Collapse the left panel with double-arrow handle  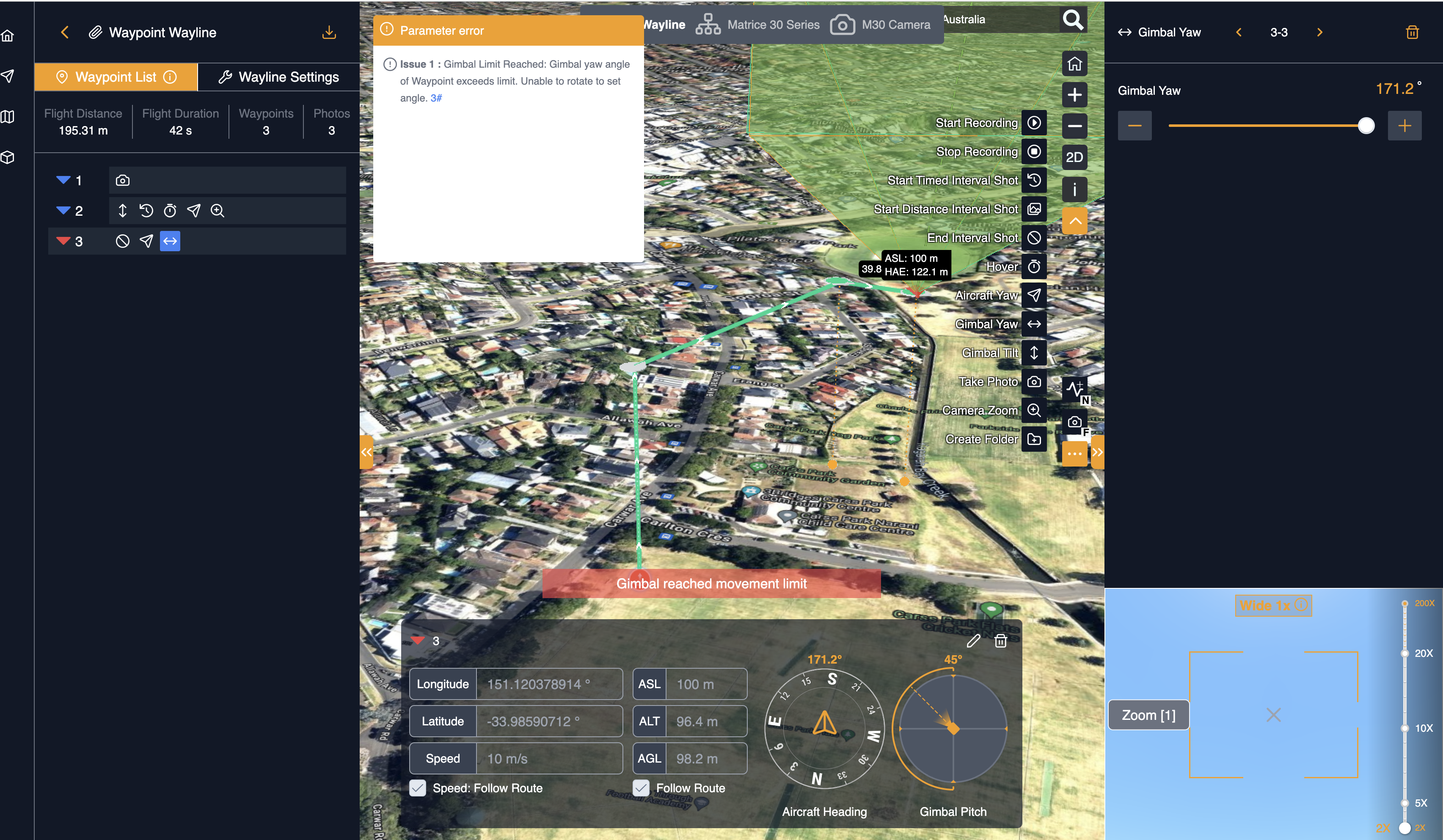(x=366, y=452)
